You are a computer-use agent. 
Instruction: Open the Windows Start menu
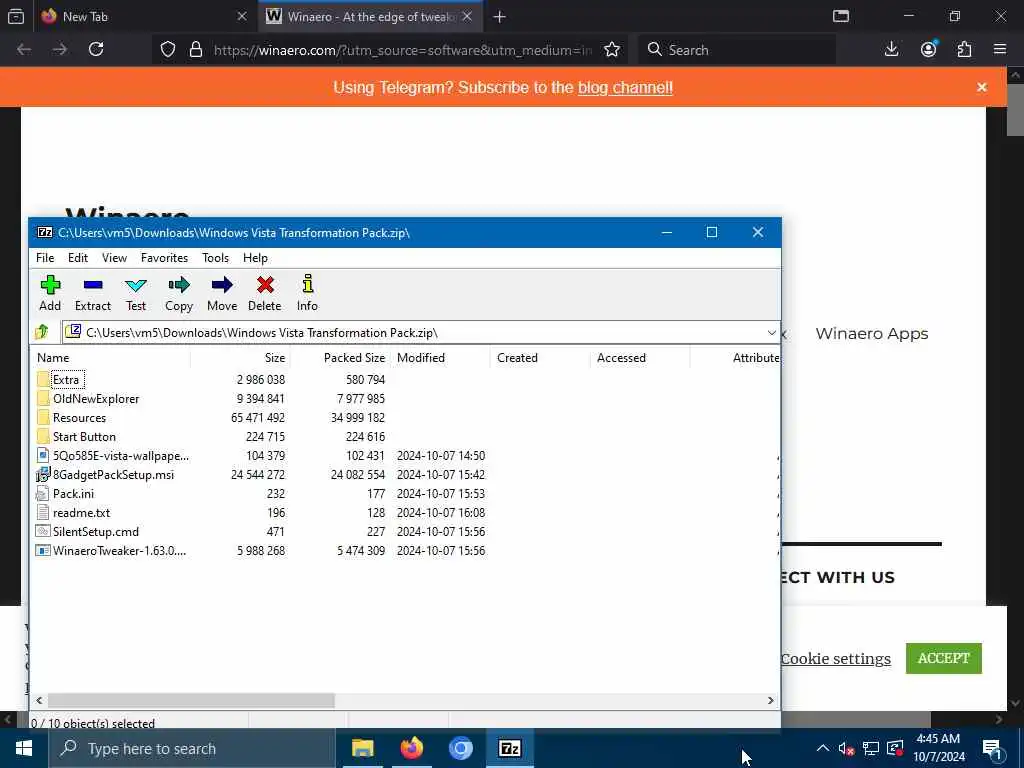click(24, 748)
